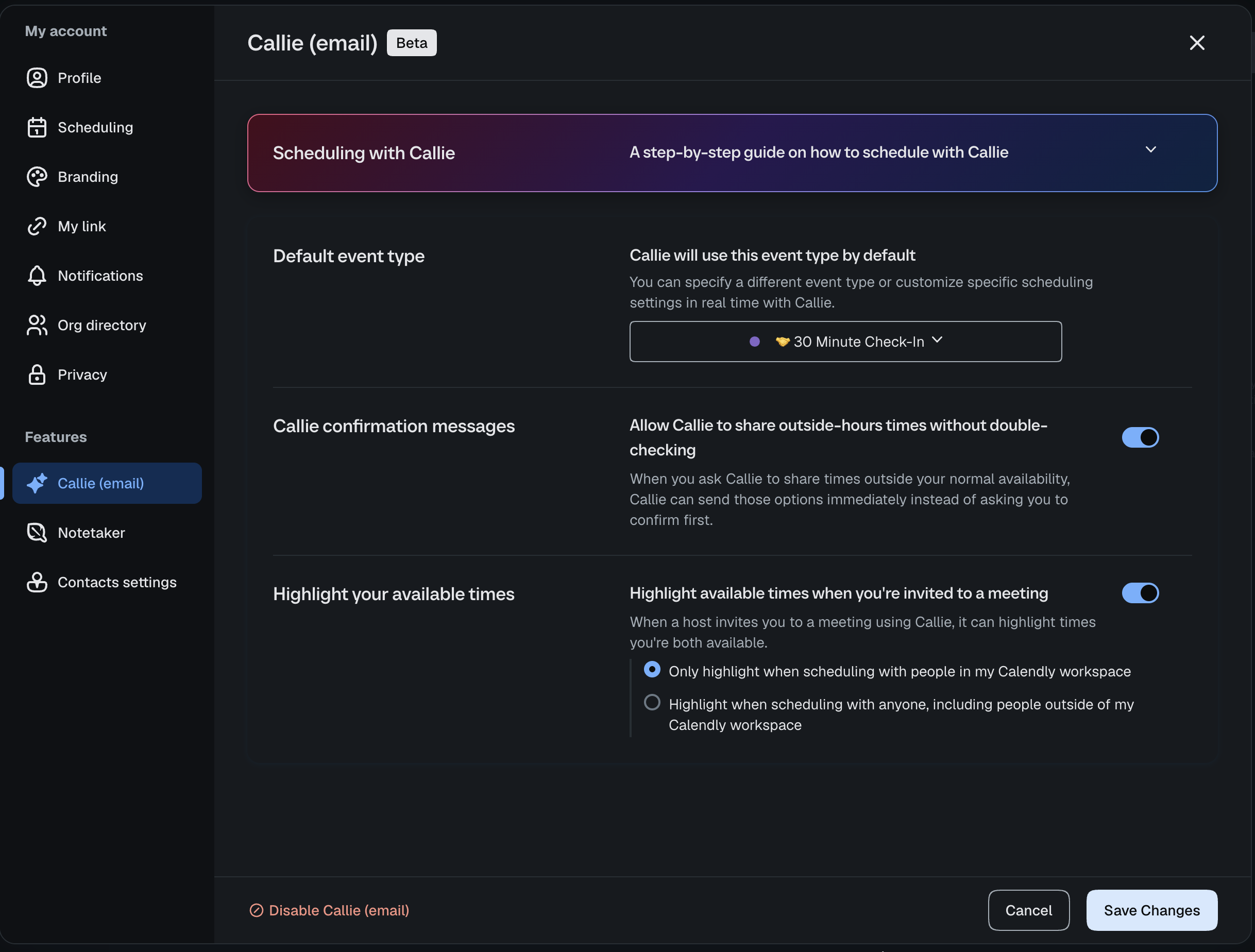Select highlight when scheduling with anyone
Image resolution: width=1255 pixels, height=952 pixels.
click(x=652, y=702)
